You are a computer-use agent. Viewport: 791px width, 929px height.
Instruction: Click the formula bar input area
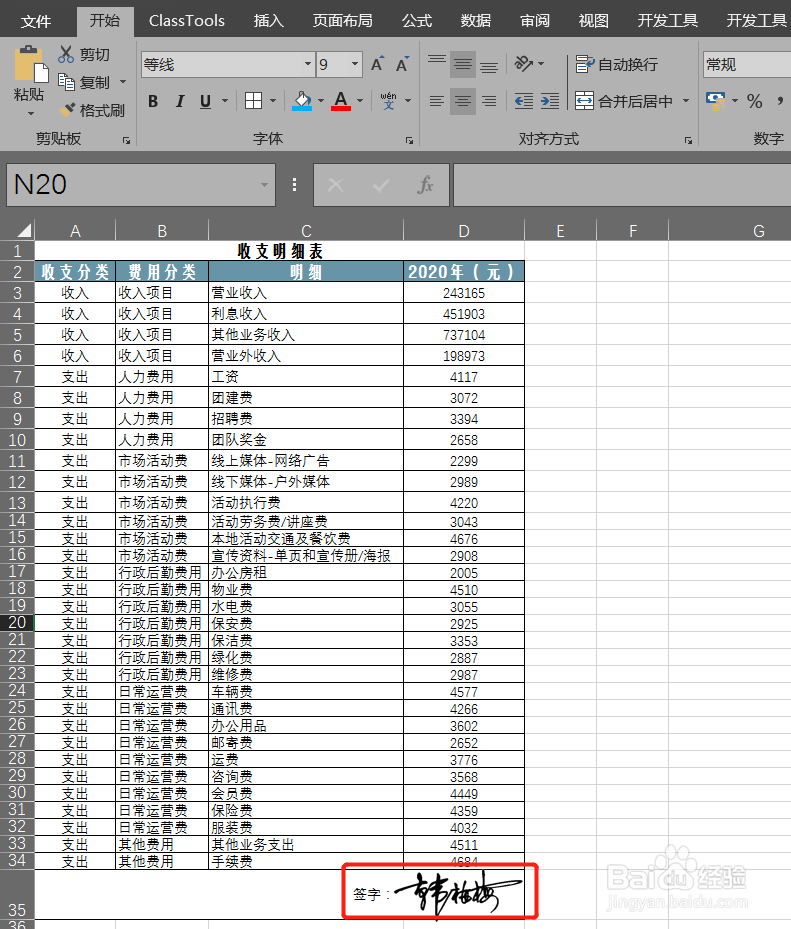click(622, 185)
